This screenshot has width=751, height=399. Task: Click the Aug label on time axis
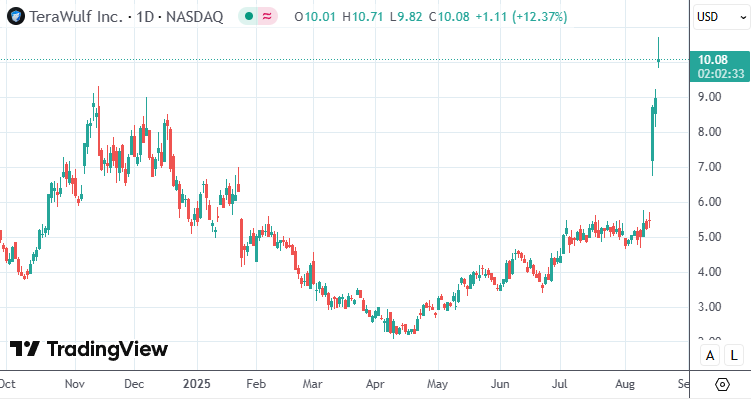tap(625, 384)
